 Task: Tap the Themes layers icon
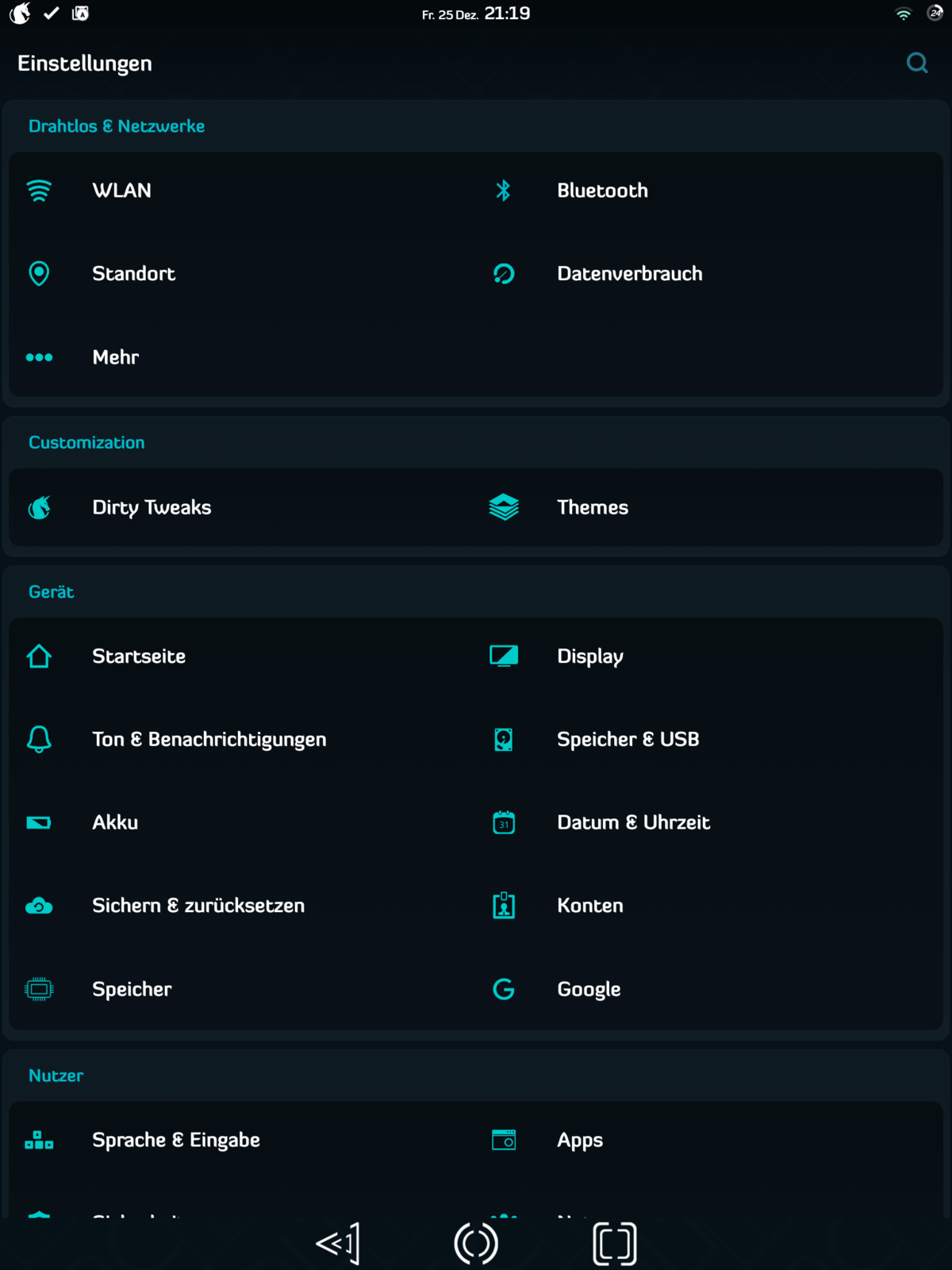504,507
